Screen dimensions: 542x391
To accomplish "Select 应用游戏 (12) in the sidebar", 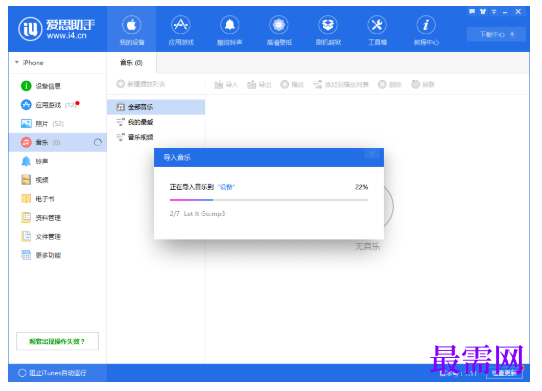I will (58, 105).
